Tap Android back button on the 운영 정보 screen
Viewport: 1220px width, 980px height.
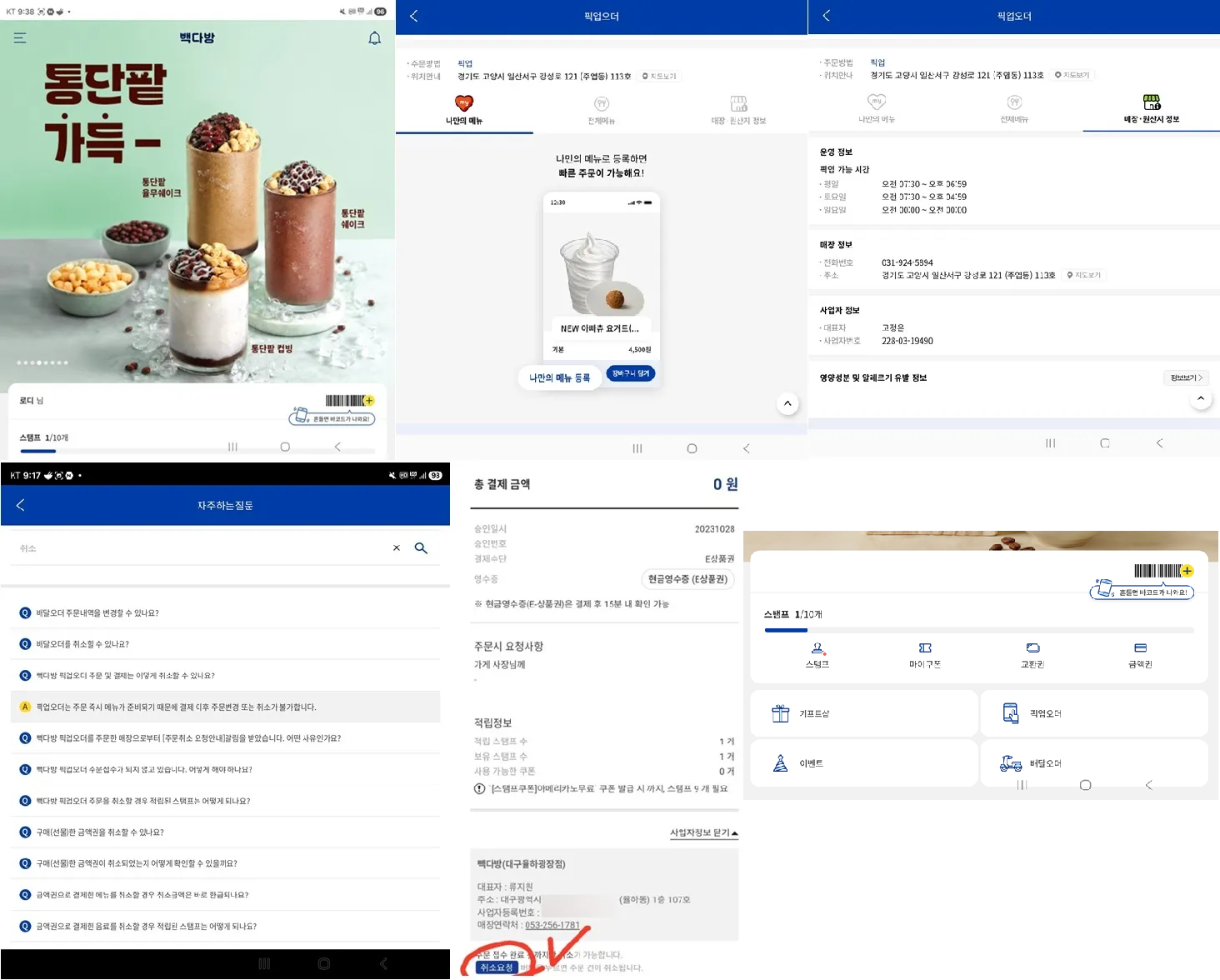(x=1159, y=443)
